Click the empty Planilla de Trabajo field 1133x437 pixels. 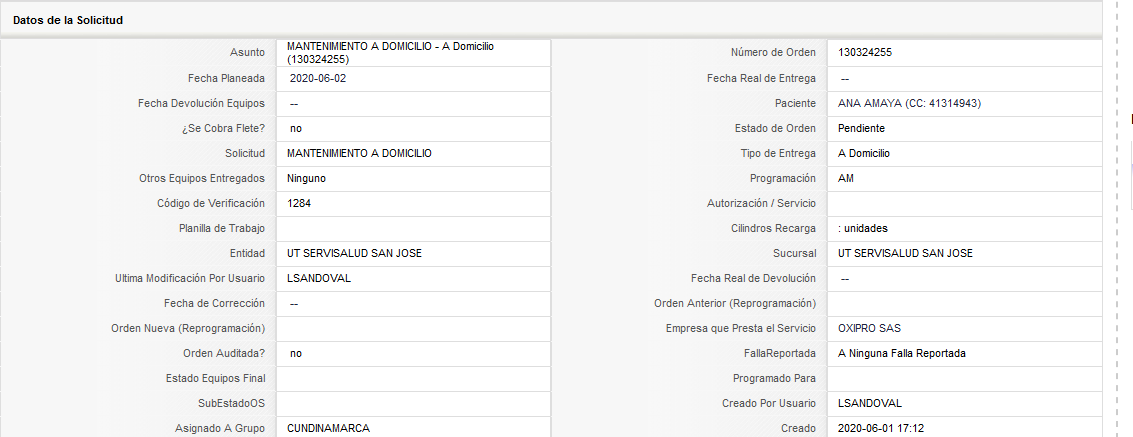click(x=413, y=228)
